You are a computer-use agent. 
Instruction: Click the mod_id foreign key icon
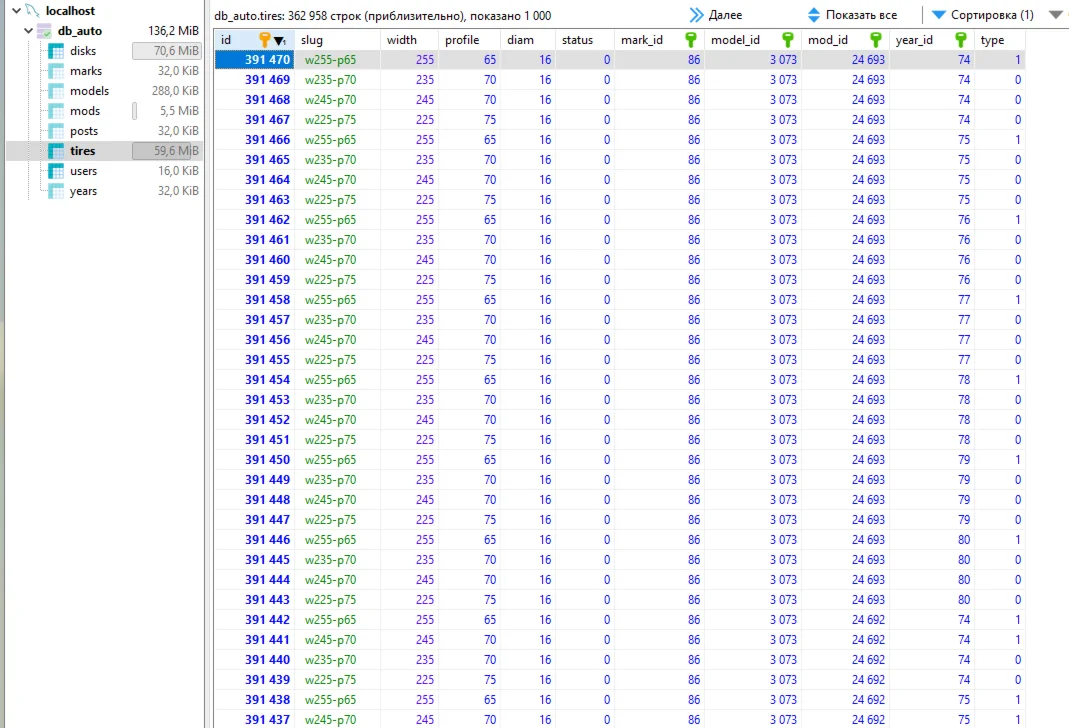(875, 40)
